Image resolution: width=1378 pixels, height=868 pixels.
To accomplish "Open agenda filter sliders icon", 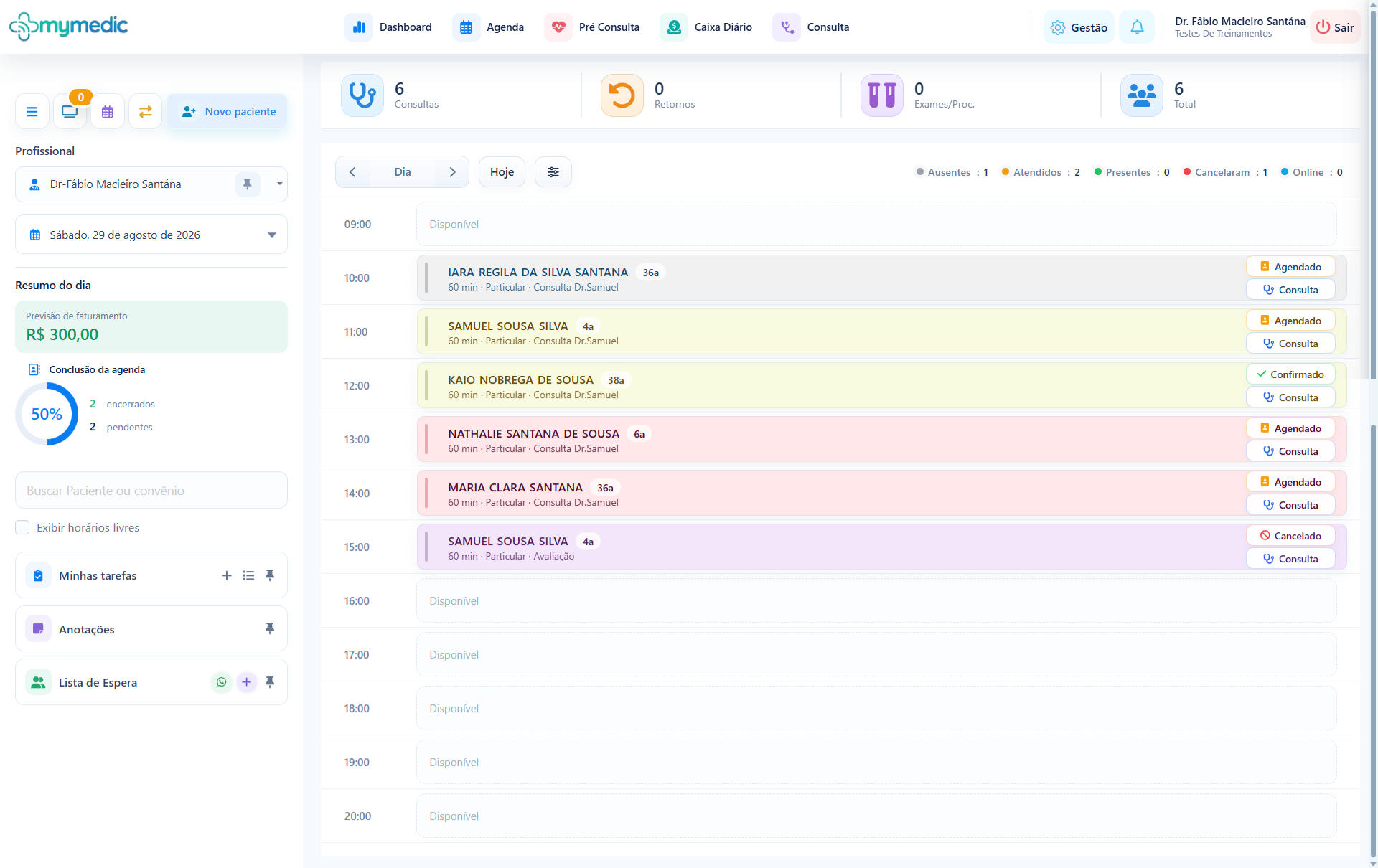I will point(553,172).
